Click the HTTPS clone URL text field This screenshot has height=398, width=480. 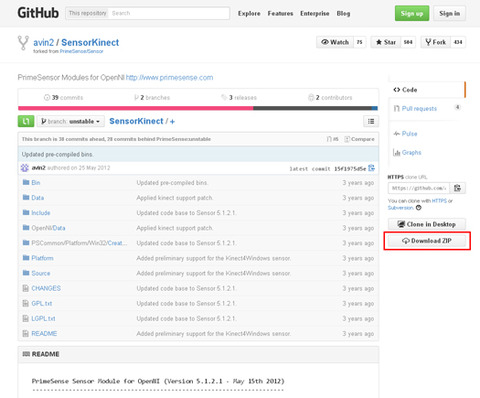pyautogui.click(x=419, y=188)
